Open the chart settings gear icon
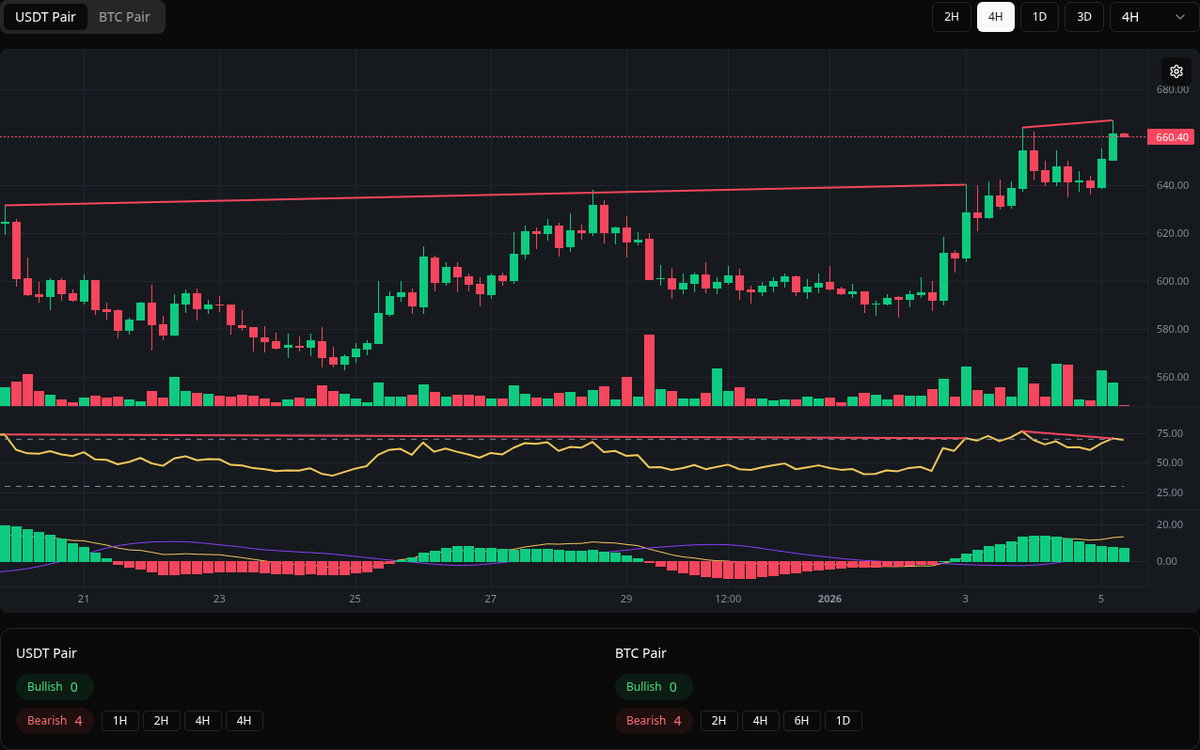Image resolution: width=1200 pixels, height=750 pixels. (x=1176, y=71)
